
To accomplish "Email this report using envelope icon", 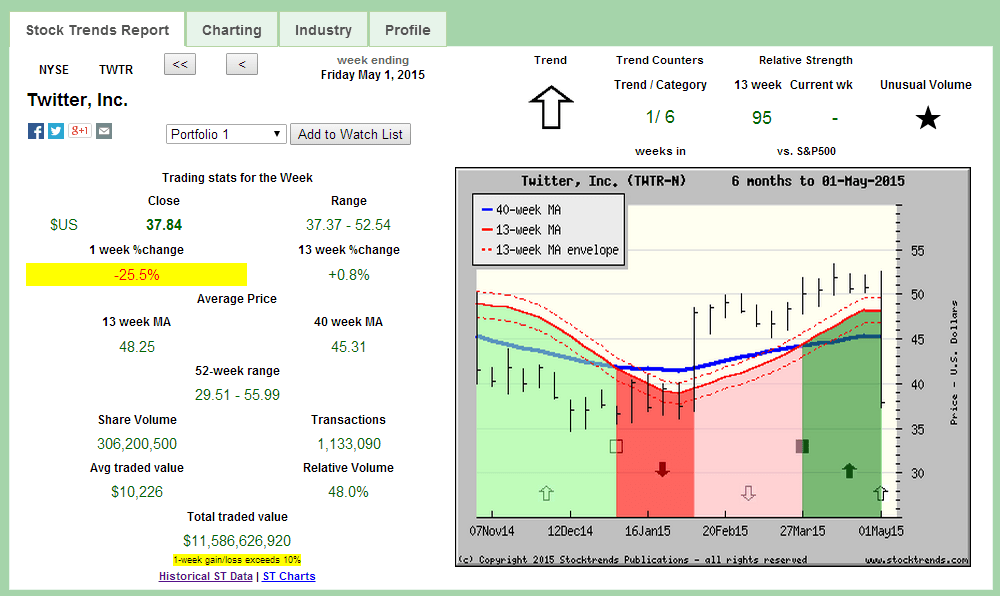I will [x=104, y=131].
